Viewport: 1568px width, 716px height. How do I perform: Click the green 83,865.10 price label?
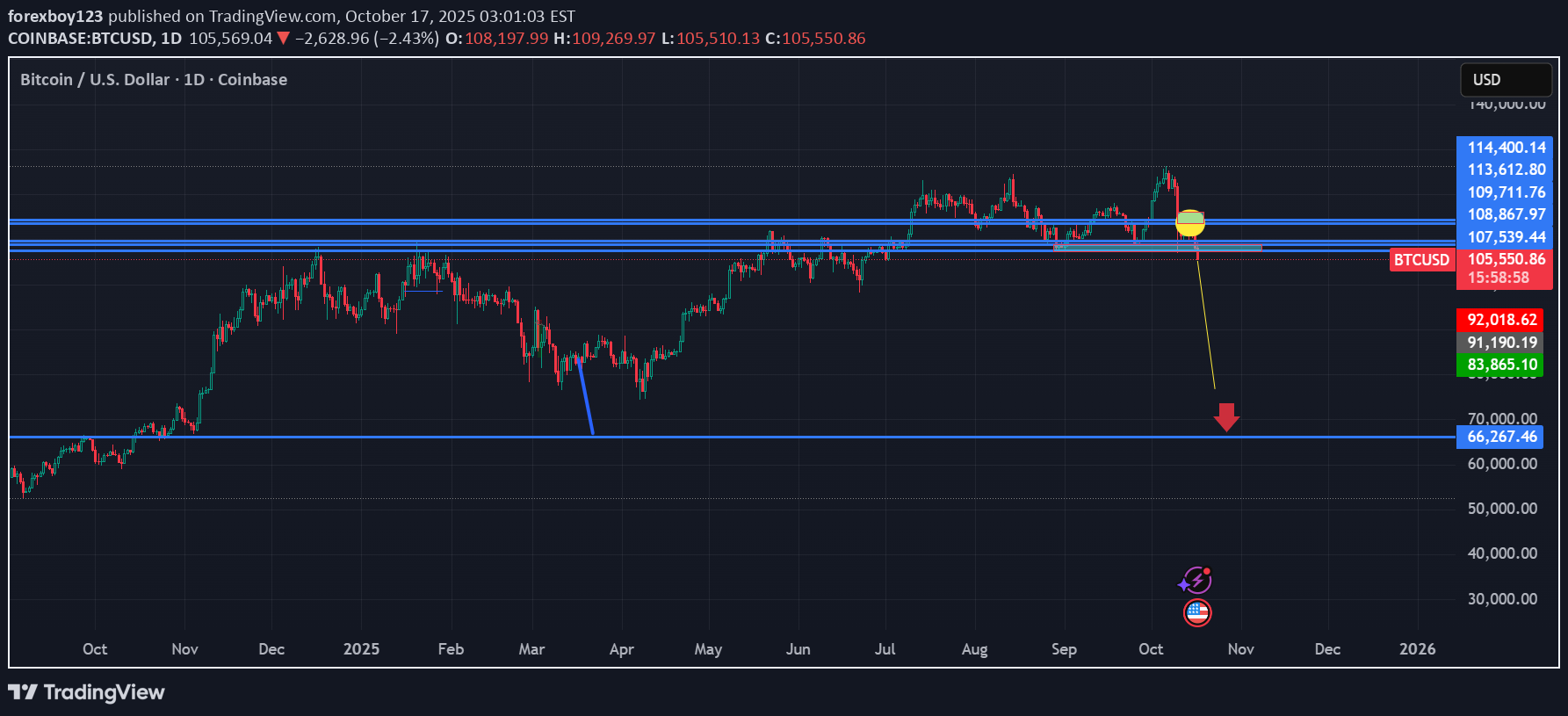coord(1502,365)
